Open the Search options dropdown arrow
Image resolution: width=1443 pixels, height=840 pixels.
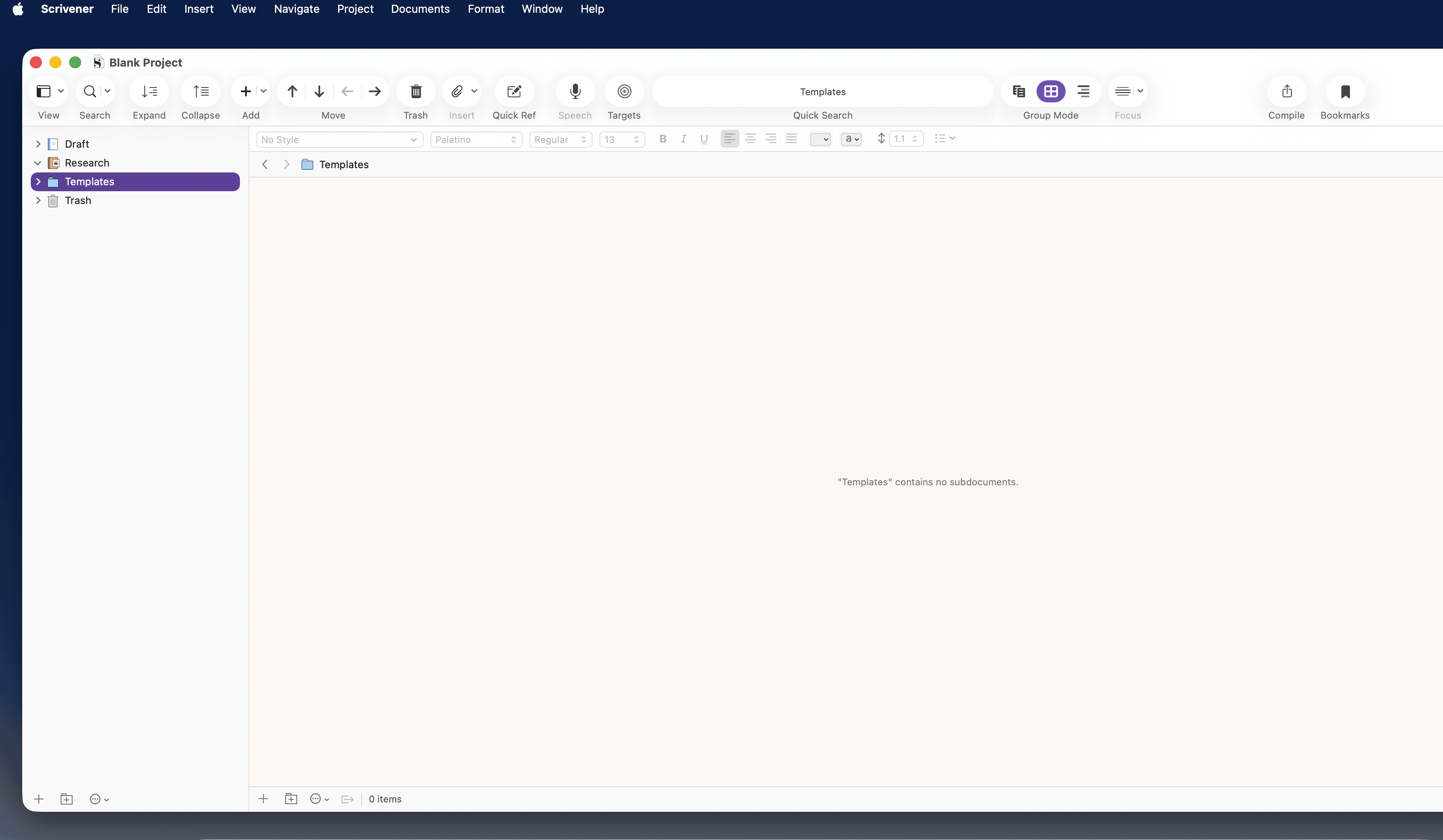(x=107, y=91)
